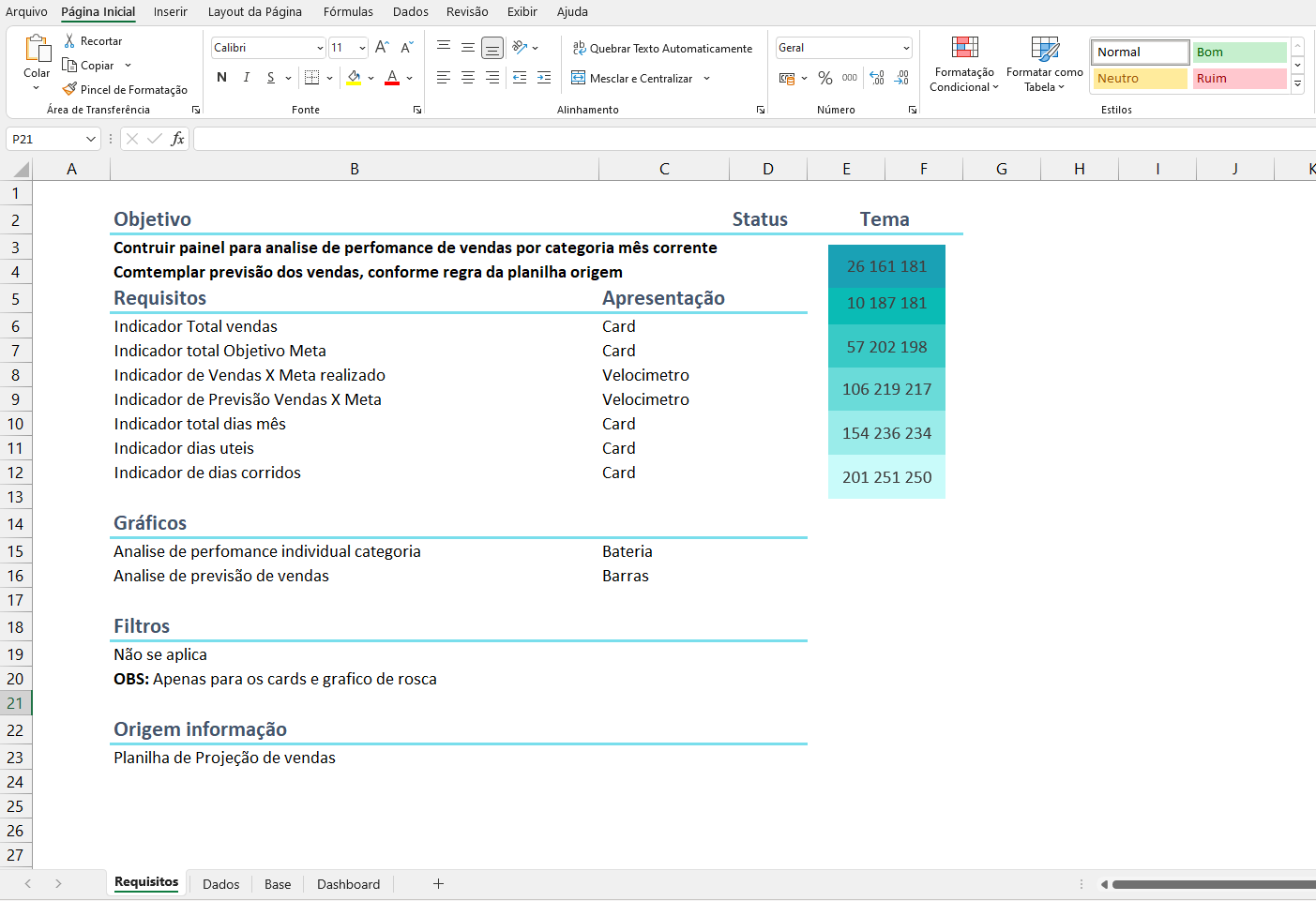Image resolution: width=1316 pixels, height=901 pixels.
Task: Apply the Bom cell style
Action: point(1239,53)
